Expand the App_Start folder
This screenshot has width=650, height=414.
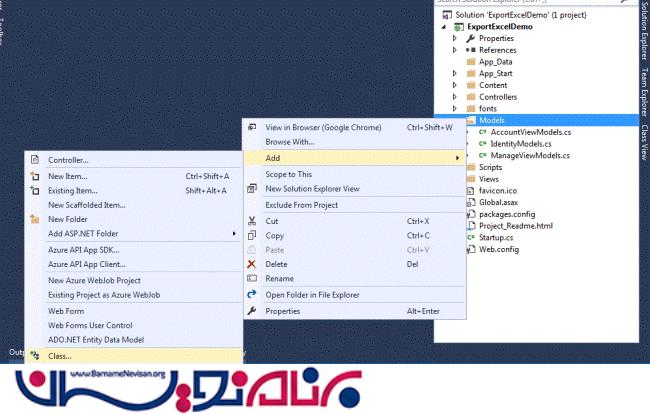pyautogui.click(x=455, y=73)
